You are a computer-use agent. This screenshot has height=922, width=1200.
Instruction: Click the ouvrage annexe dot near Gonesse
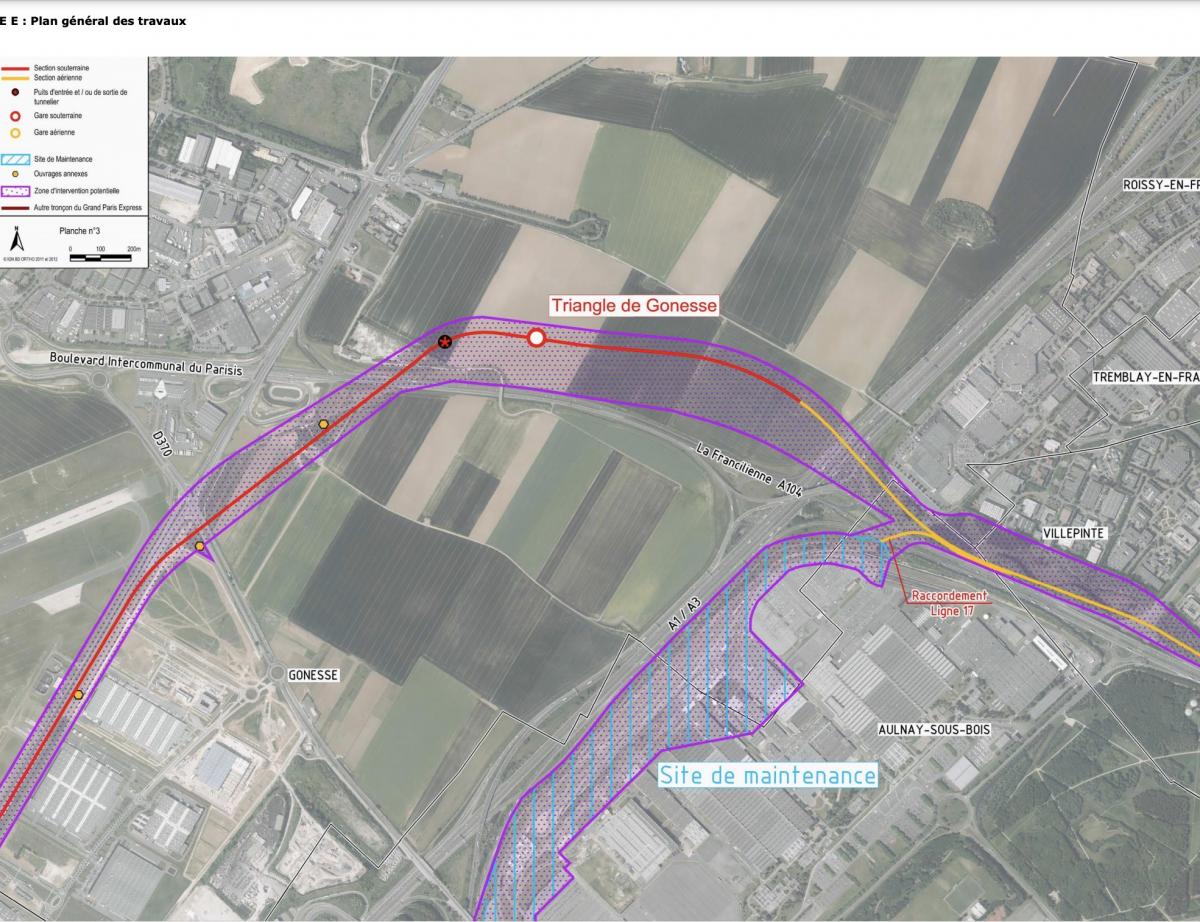pyautogui.click(x=78, y=693)
